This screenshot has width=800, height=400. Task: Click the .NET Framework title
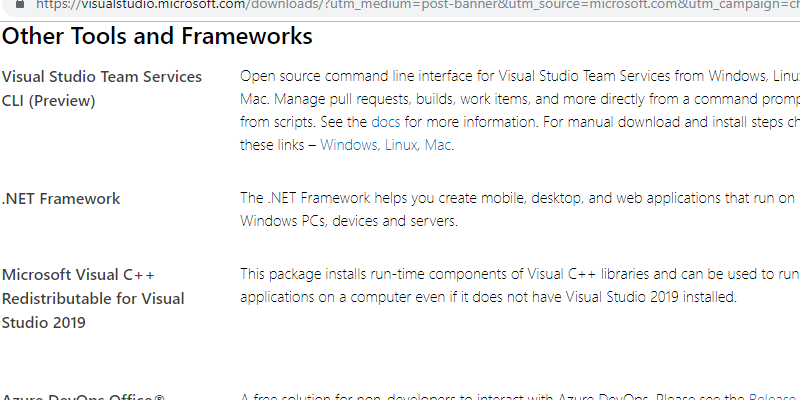coord(61,198)
